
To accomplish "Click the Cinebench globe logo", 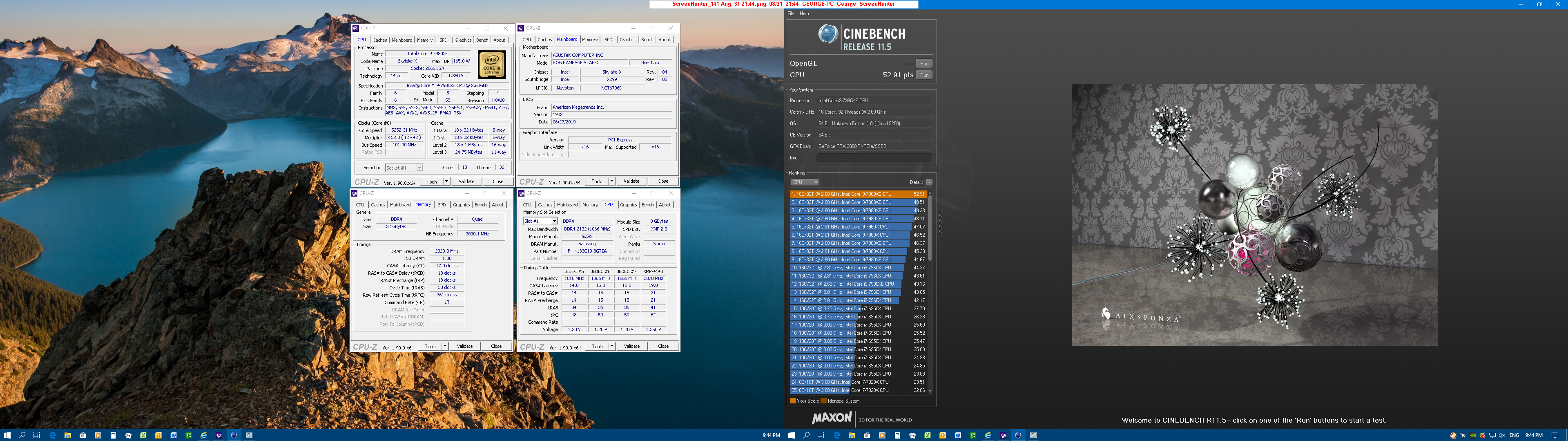I will click(828, 34).
